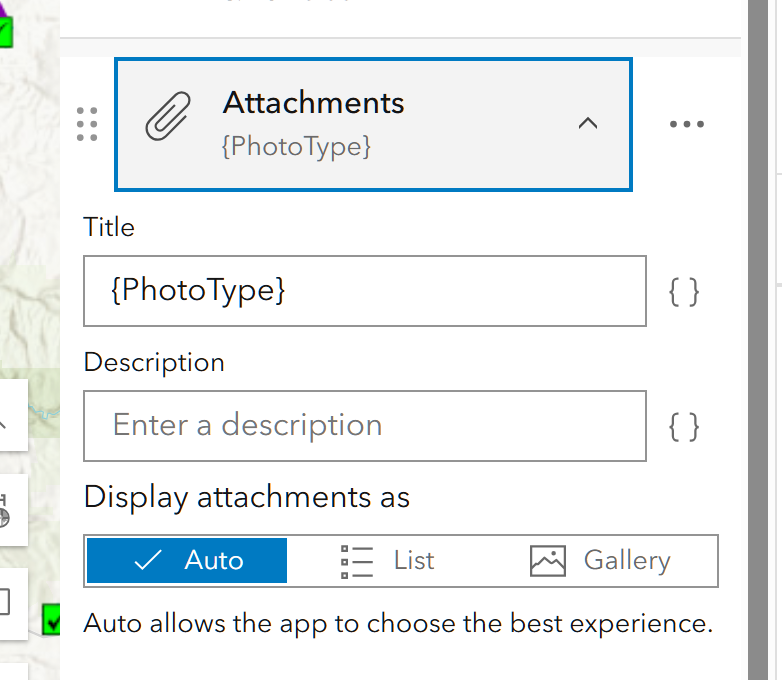Select Gallery display mode
782x680 pixels.
(600, 560)
